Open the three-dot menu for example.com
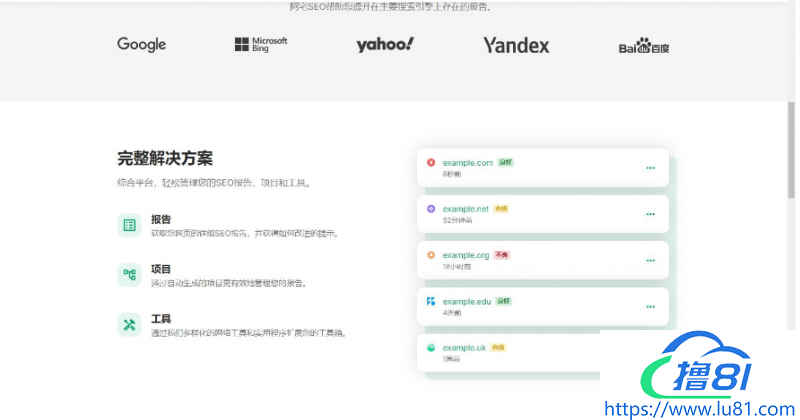 pyautogui.click(x=650, y=168)
